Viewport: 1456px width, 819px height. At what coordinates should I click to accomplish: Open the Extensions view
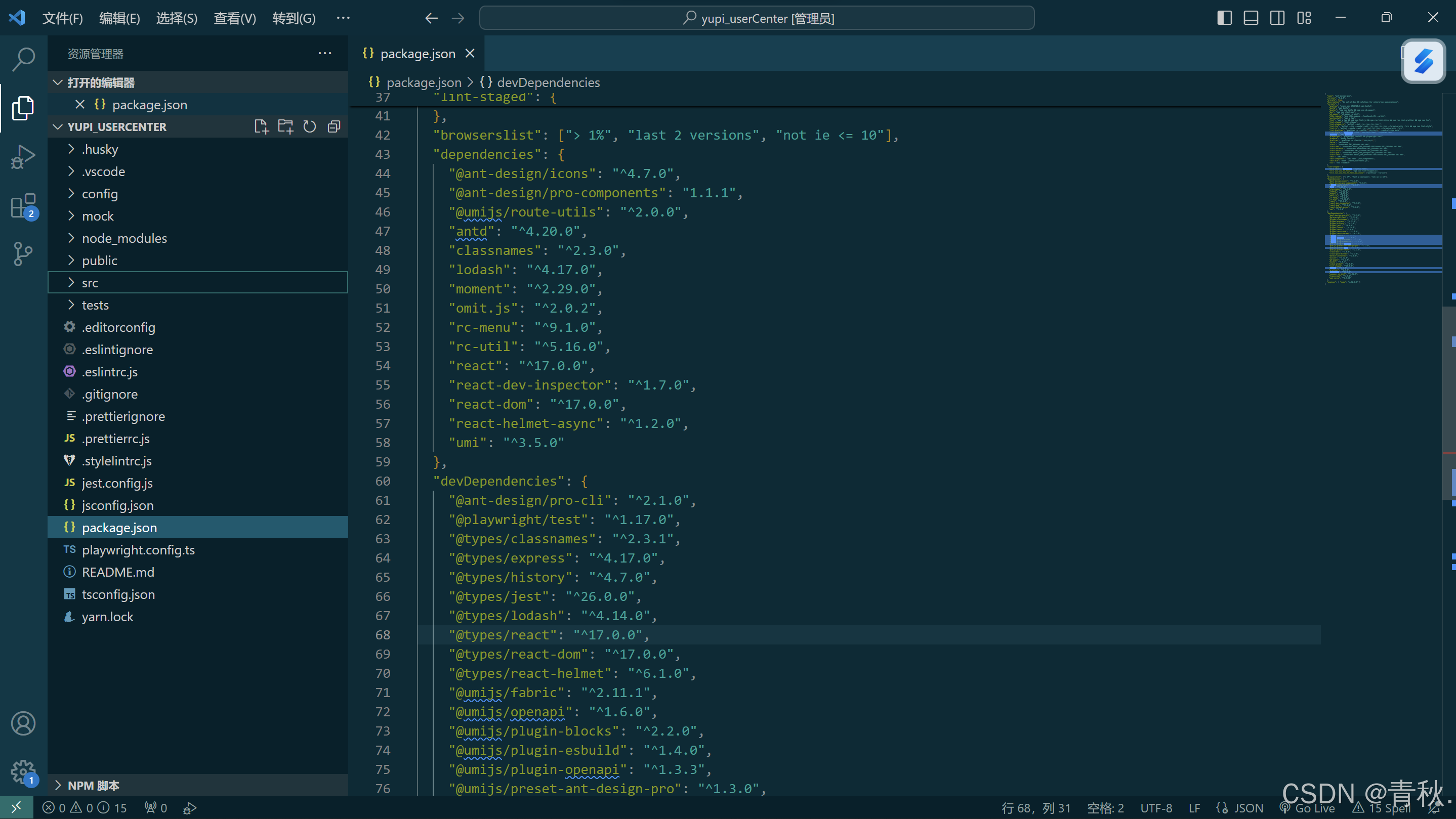pos(23,205)
